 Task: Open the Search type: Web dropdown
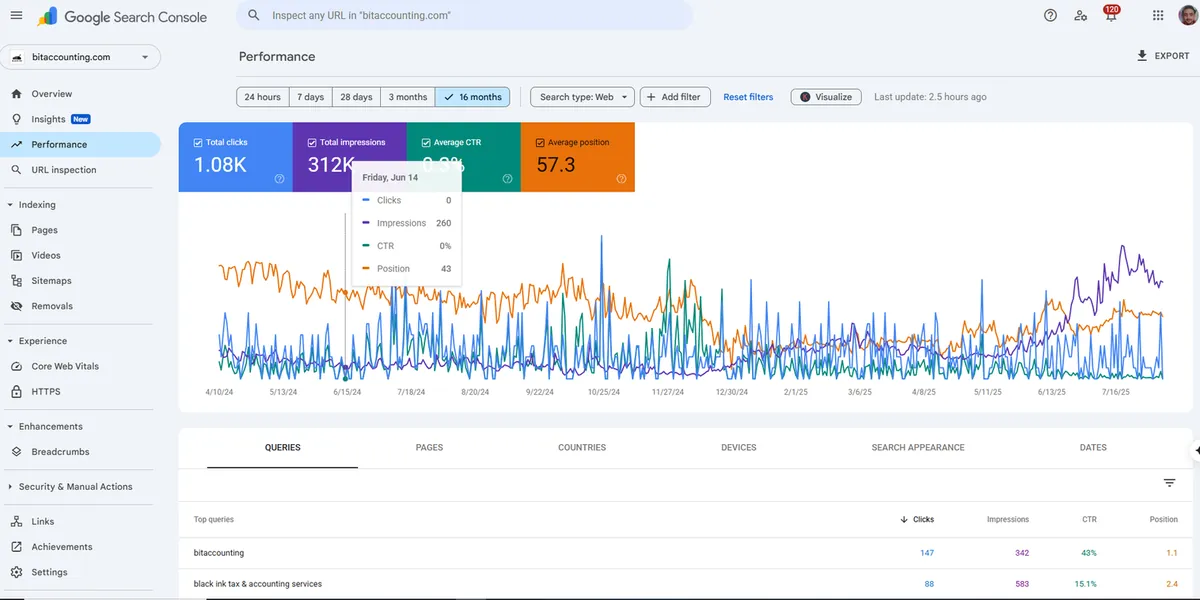(582, 97)
